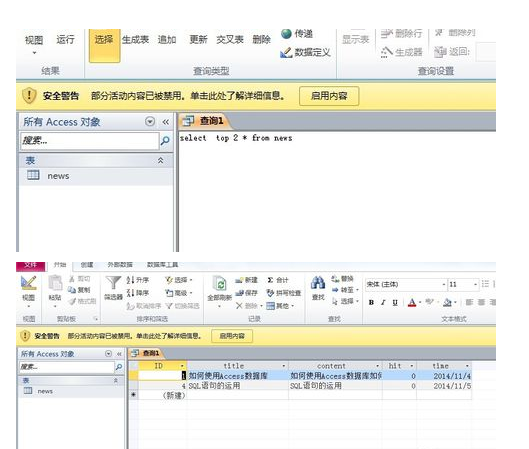Click 视图 button in SQL query ribbon
Screen dimensions: 529x449
point(34,43)
